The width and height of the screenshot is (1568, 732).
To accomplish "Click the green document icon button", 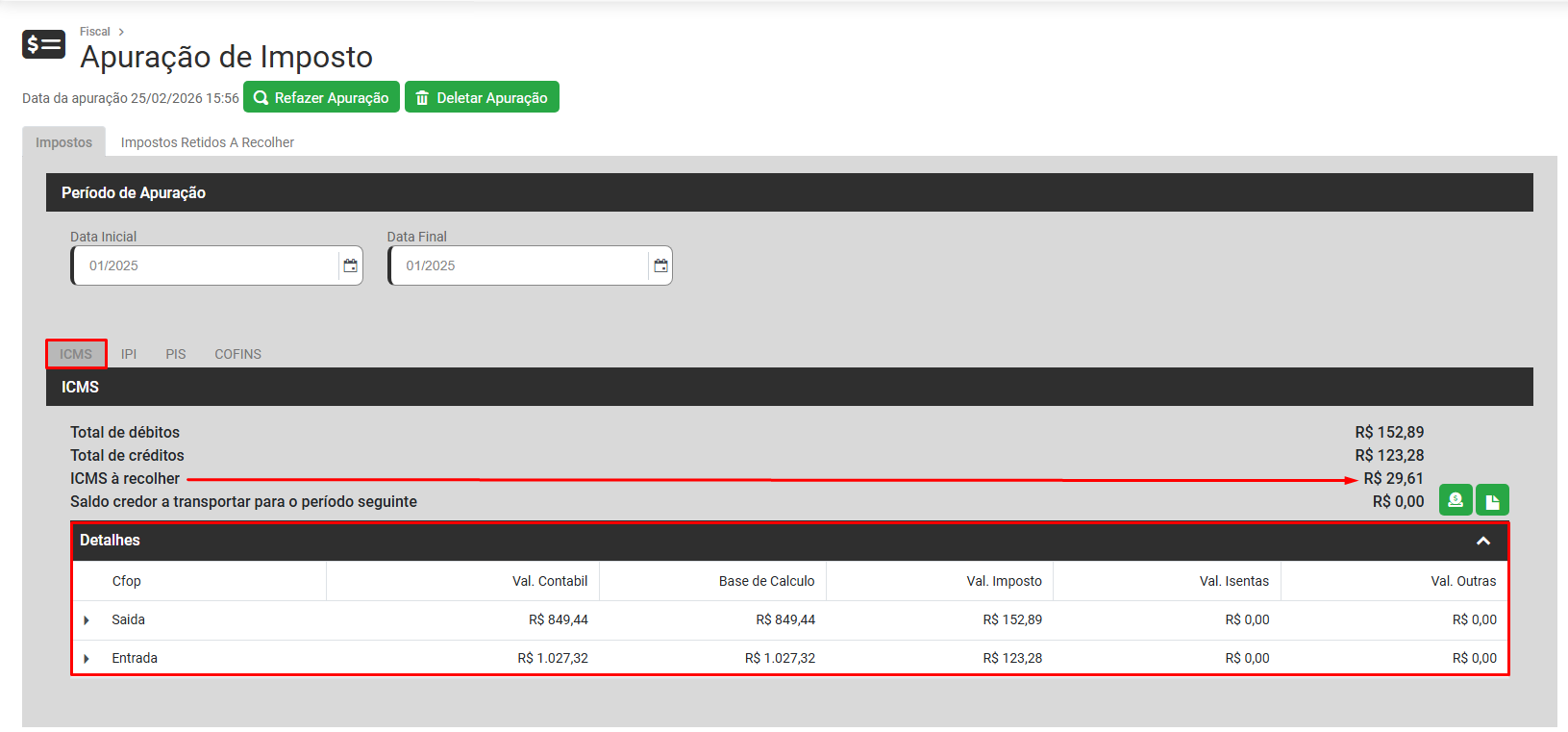I will [x=1492, y=500].
